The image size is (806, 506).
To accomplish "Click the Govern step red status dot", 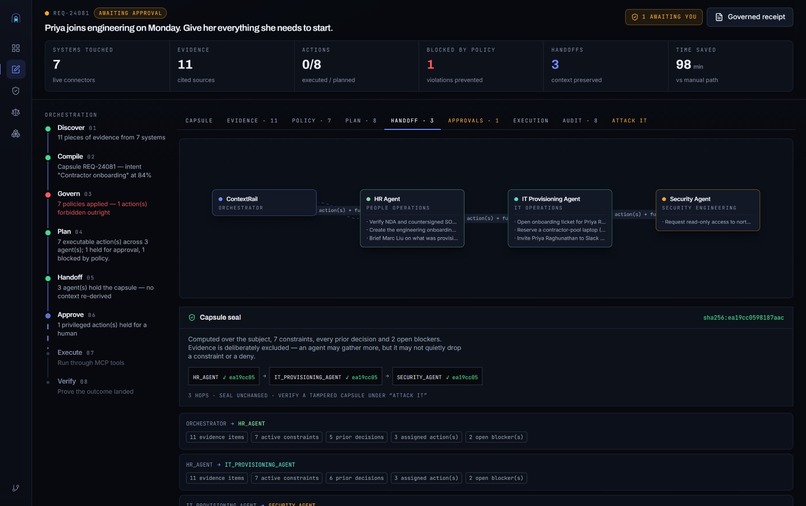I will coord(48,194).
